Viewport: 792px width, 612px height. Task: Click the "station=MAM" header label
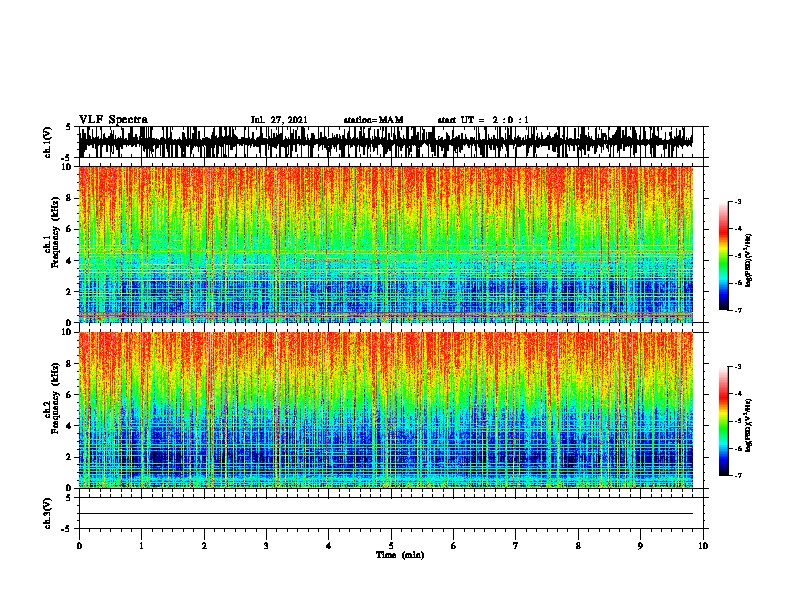[x=374, y=120]
